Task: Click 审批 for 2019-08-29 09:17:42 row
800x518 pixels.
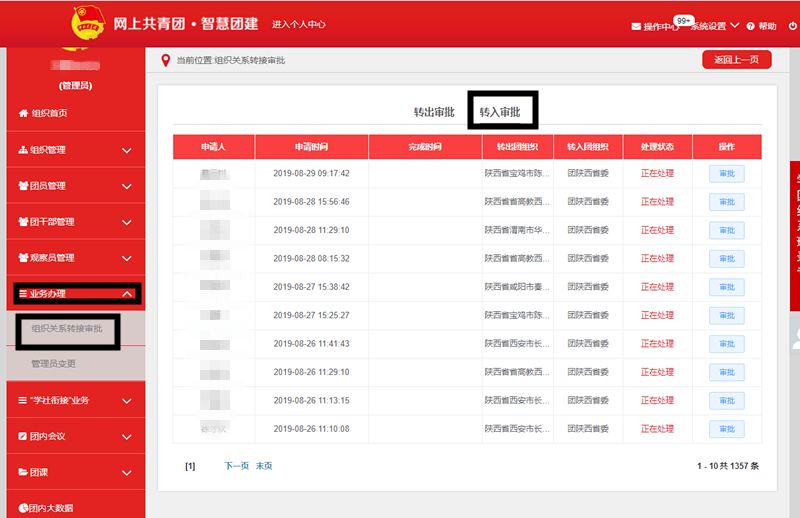Action: [x=727, y=174]
